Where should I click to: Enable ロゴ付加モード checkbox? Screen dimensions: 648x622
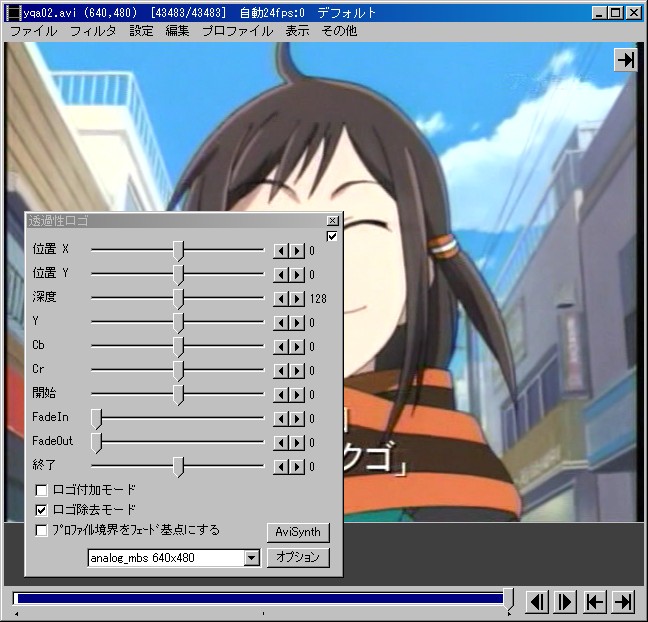click(x=41, y=490)
